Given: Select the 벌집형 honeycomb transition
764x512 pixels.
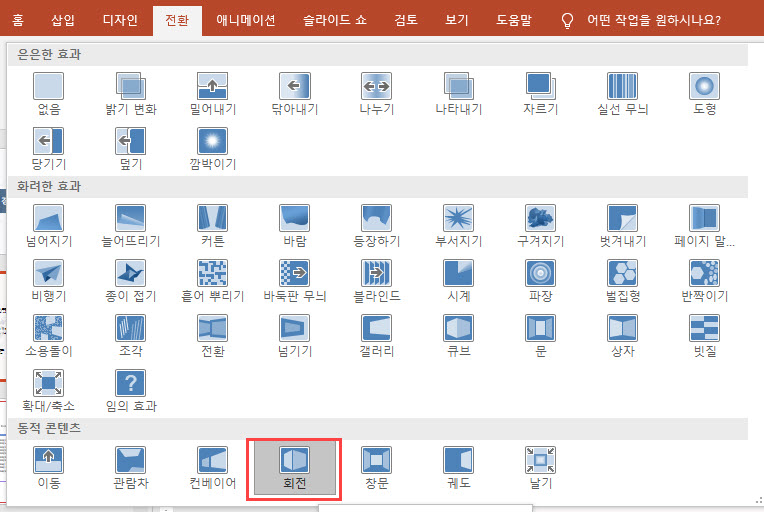Looking at the screenshot, I should click(622, 281).
